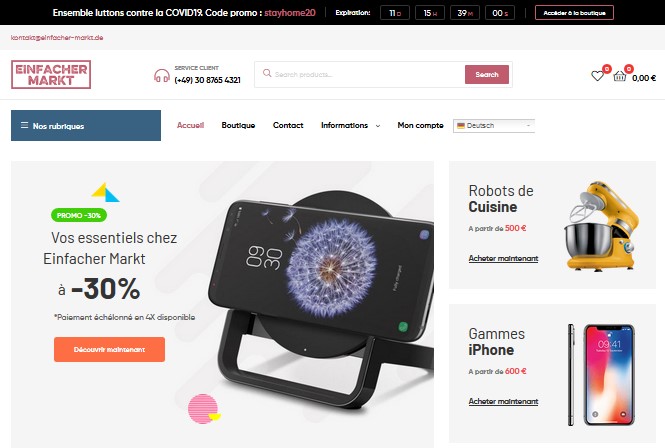Click the headset customer service icon
The height and width of the screenshot is (448, 665).
point(162,76)
